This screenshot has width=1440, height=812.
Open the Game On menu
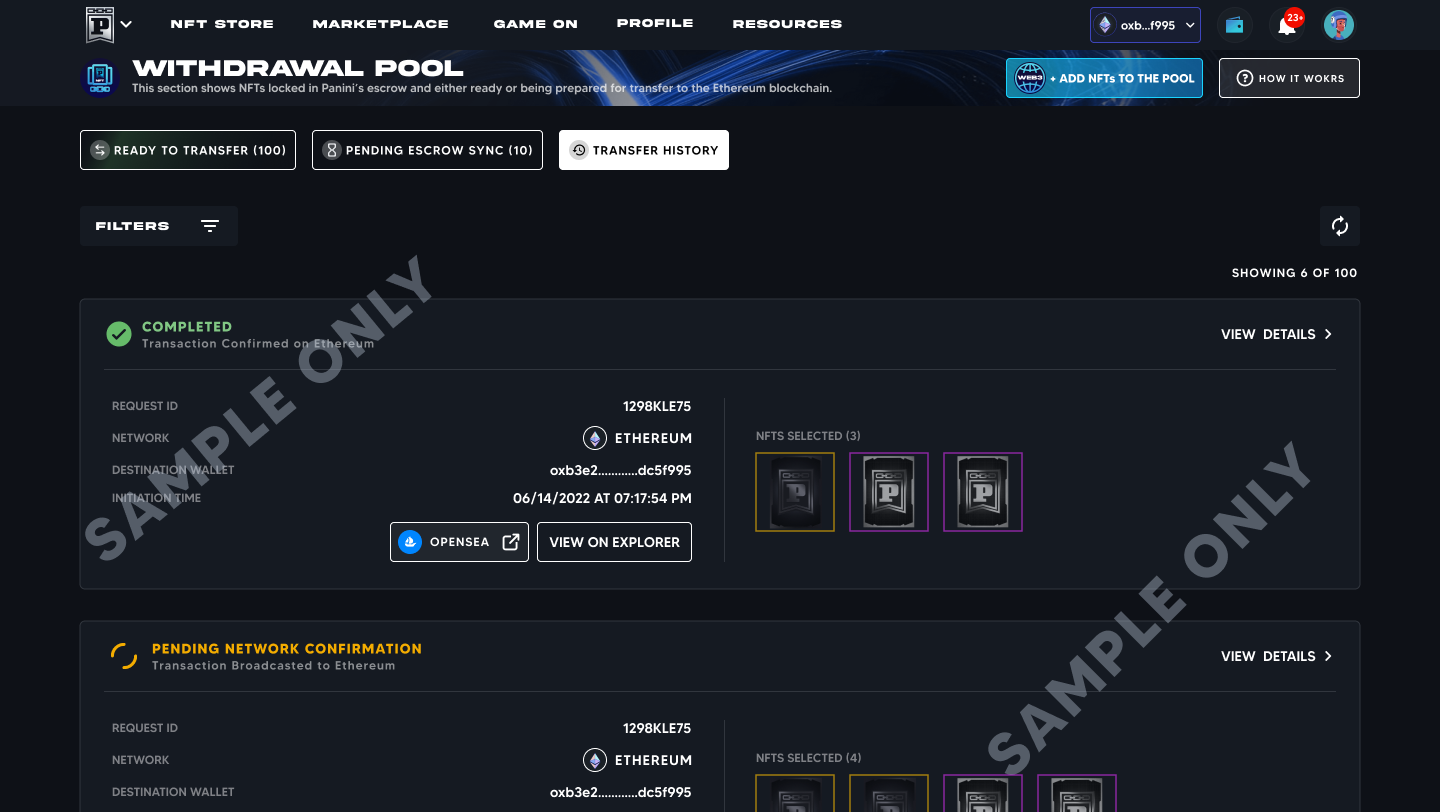536,24
